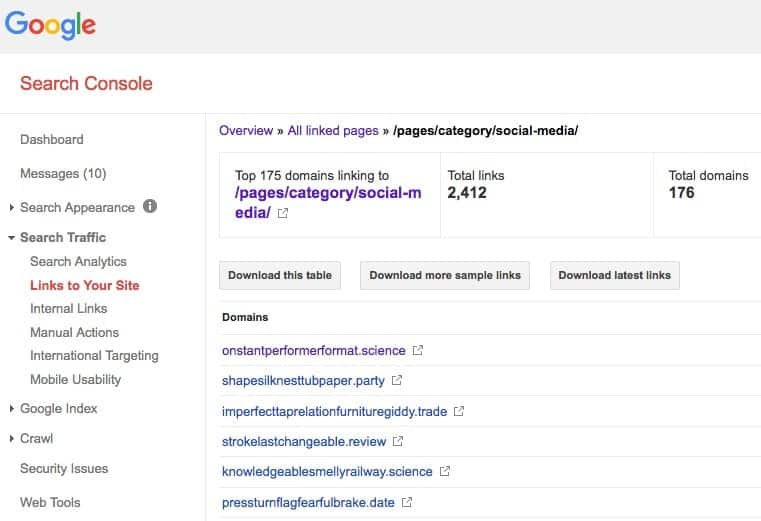Click the 'Total domains' label
The image size is (761, 521).
[x=709, y=175]
